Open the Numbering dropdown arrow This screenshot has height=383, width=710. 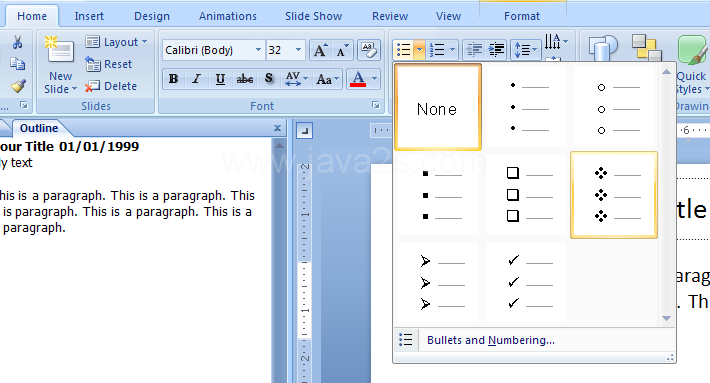point(452,50)
